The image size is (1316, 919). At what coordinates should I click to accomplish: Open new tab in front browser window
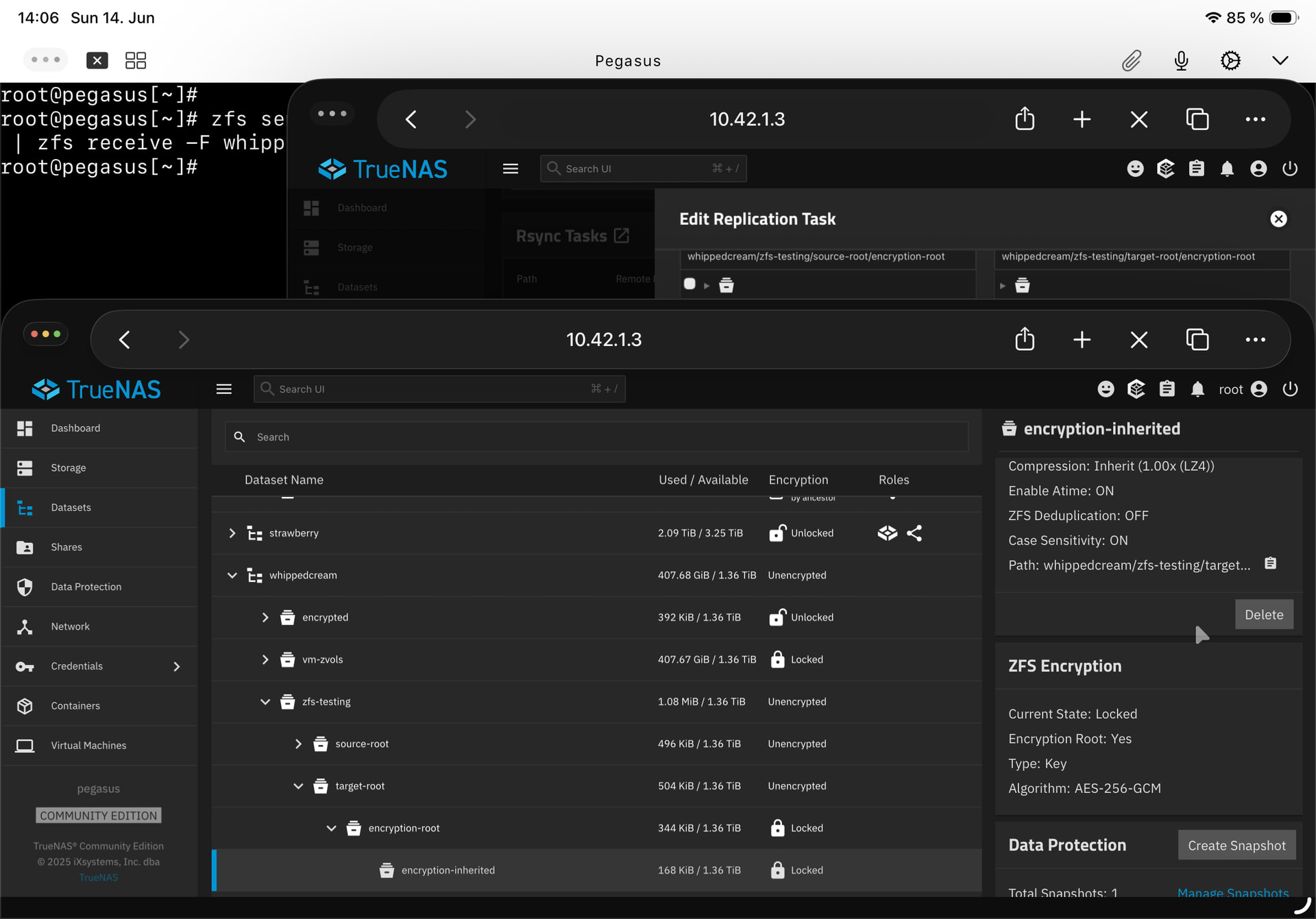(1082, 340)
